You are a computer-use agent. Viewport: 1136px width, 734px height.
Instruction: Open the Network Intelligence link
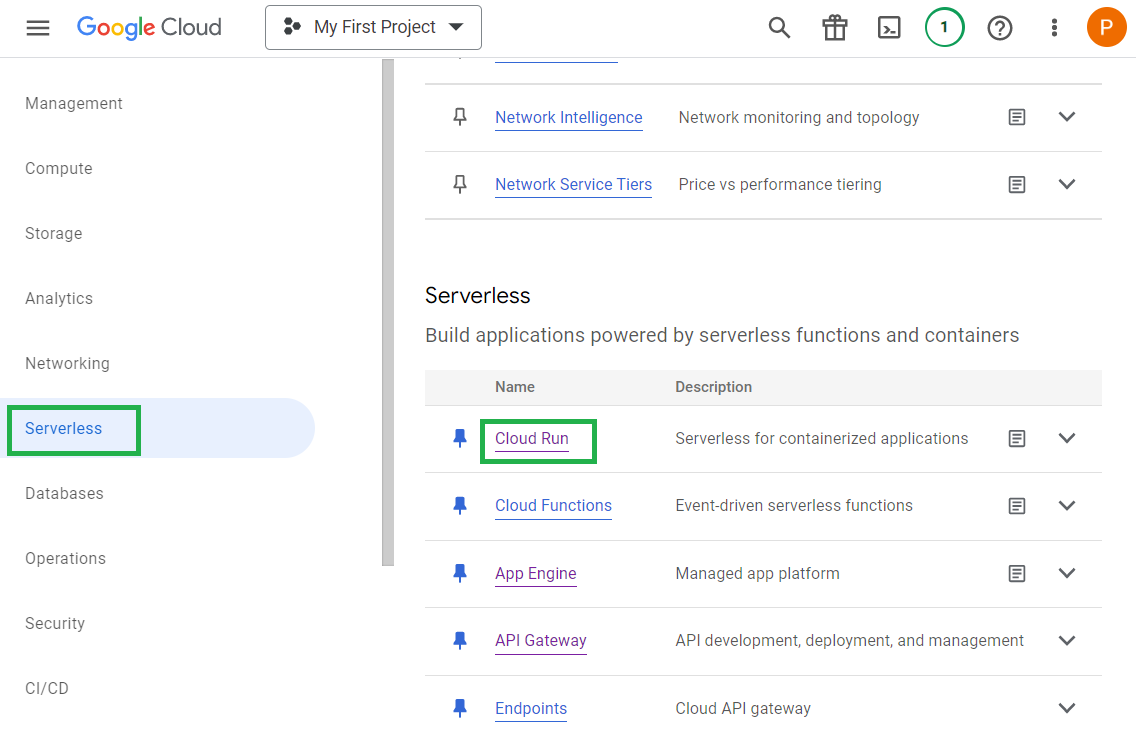tap(569, 117)
